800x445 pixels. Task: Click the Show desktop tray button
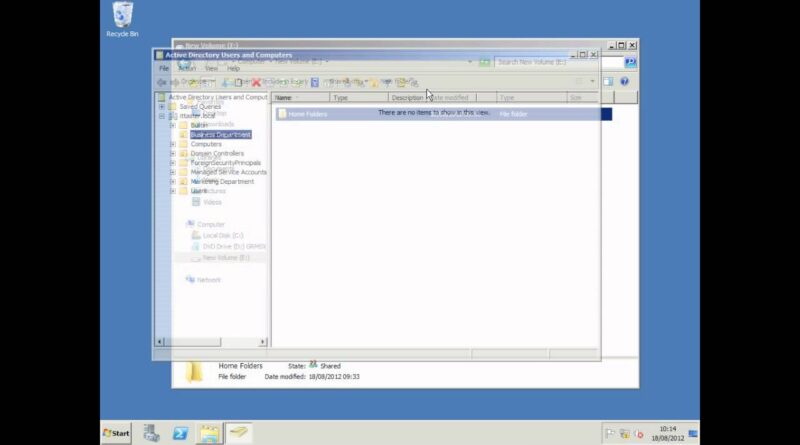tap(693, 434)
